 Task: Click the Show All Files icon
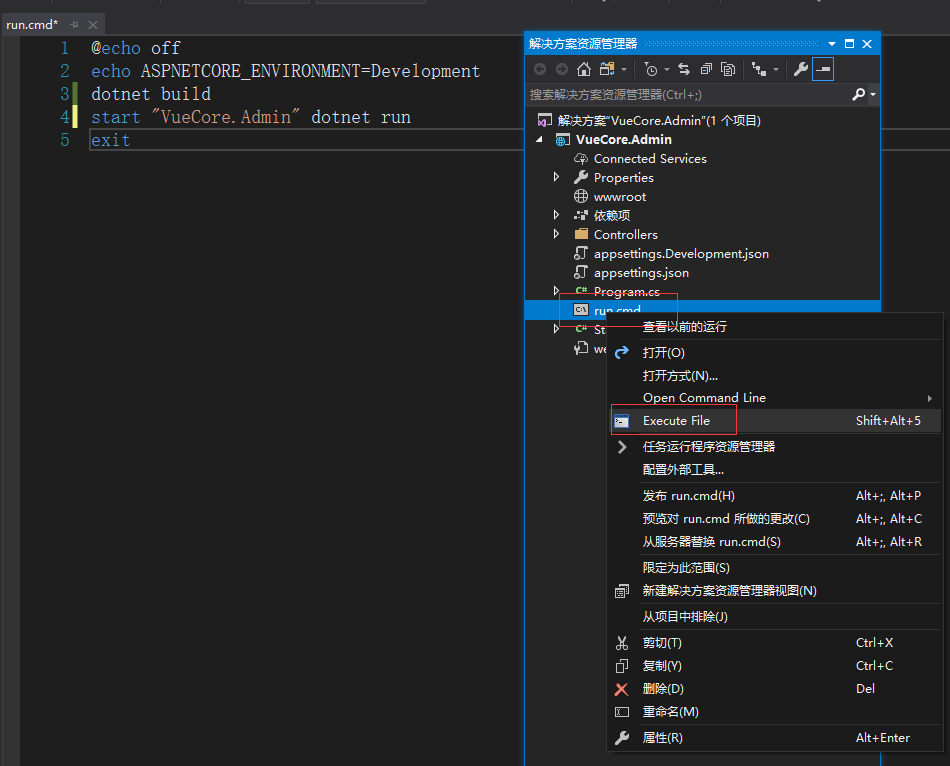pos(728,69)
